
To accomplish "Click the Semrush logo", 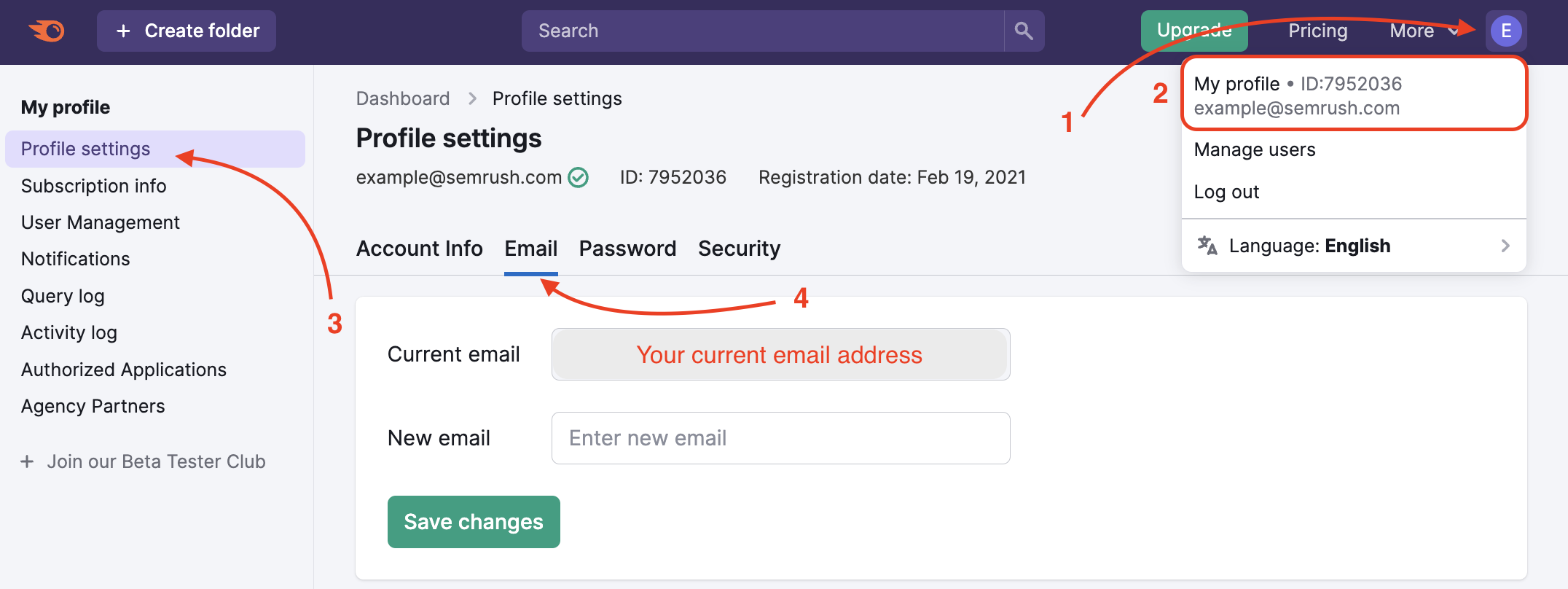I will point(46,31).
